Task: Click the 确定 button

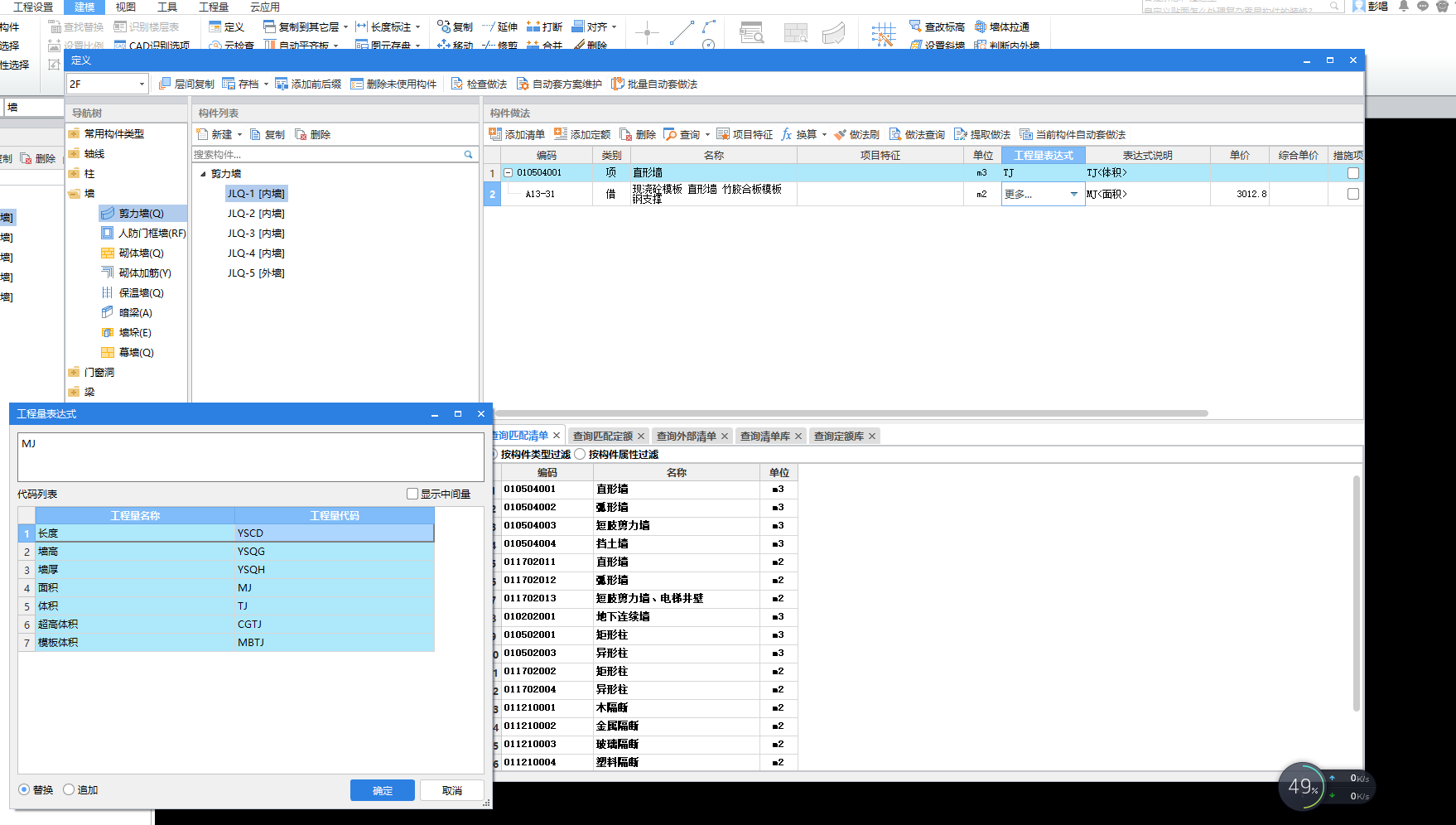Action: [x=383, y=790]
